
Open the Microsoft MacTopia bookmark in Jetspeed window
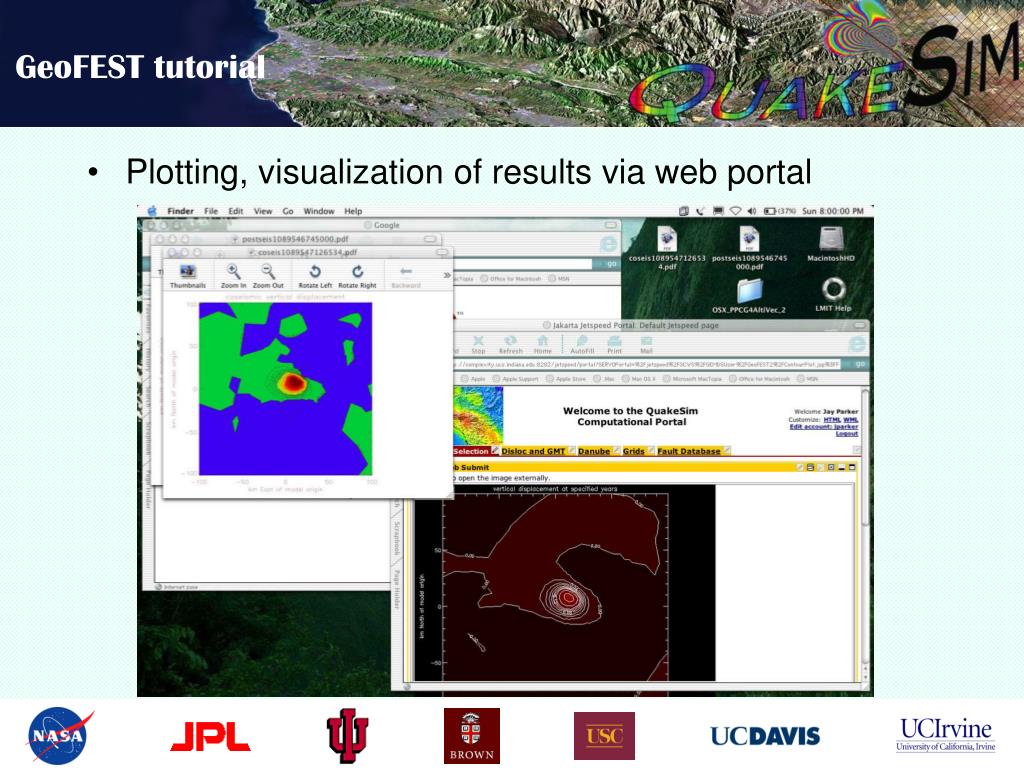[x=692, y=379]
